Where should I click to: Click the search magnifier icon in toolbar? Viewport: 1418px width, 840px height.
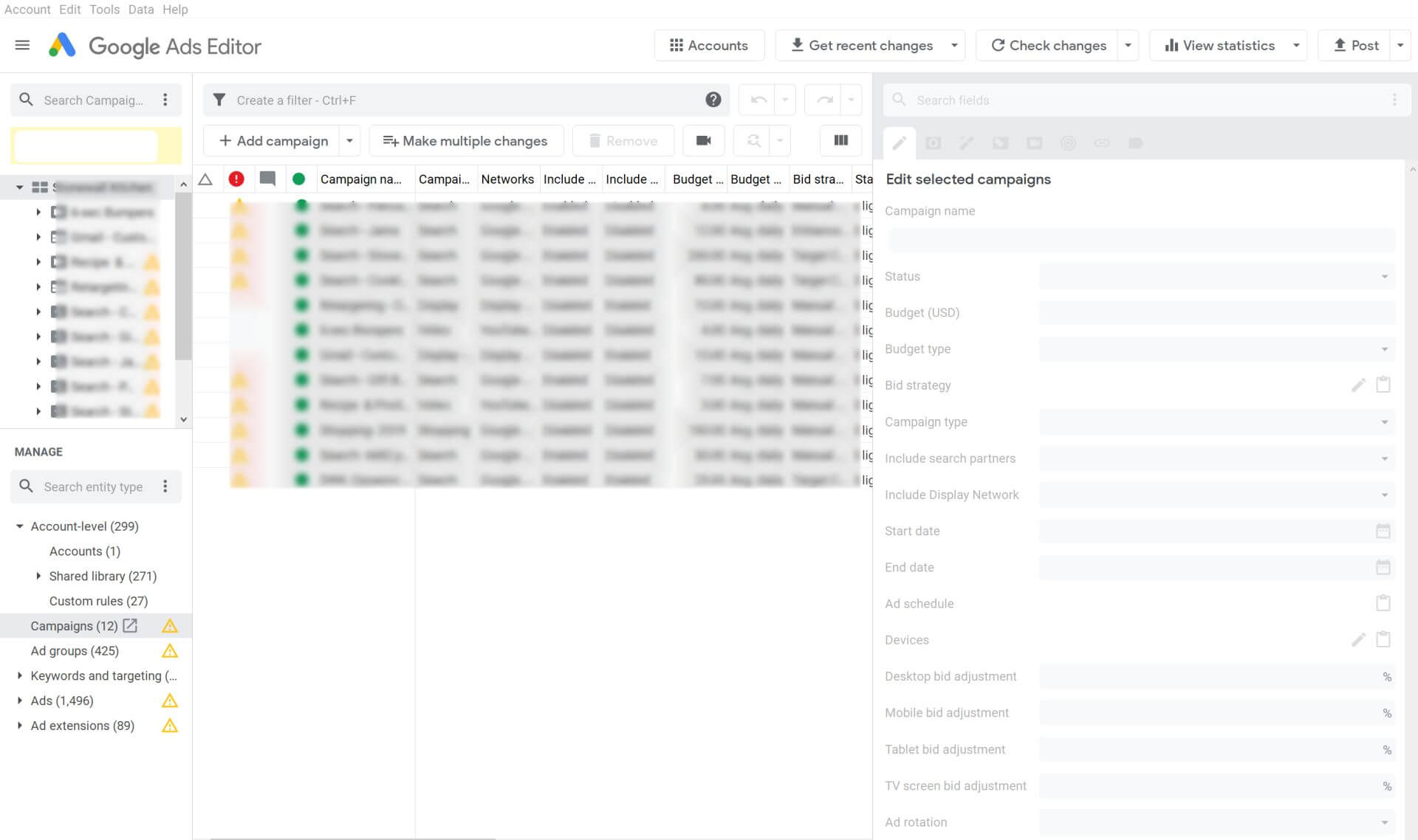tap(754, 140)
